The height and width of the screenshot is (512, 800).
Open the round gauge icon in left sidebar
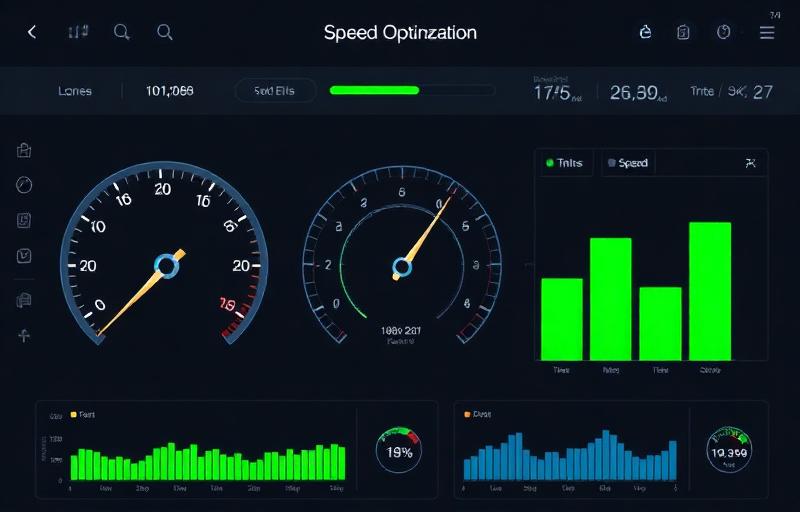(x=25, y=185)
